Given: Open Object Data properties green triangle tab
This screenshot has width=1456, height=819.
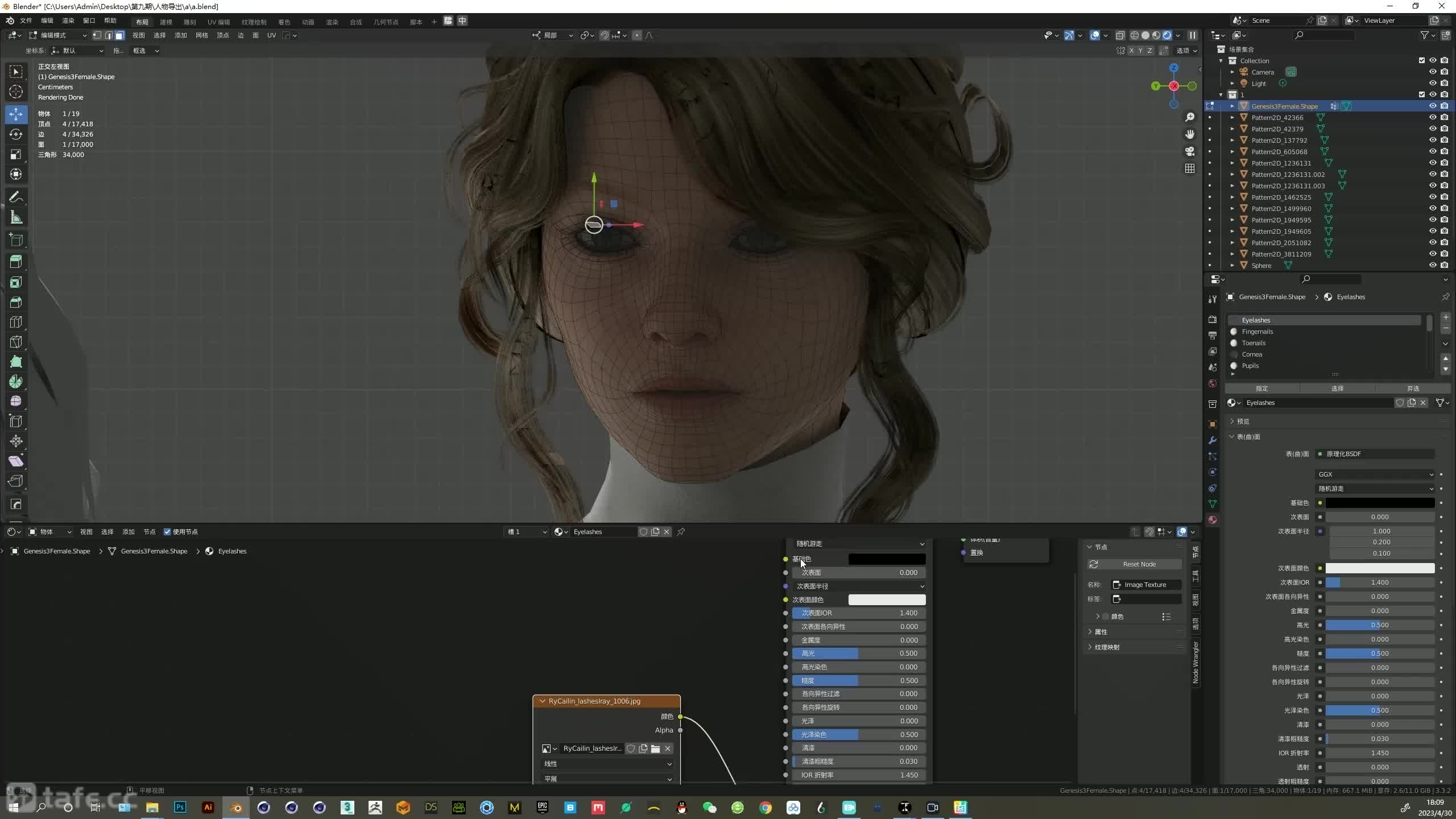Looking at the screenshot, I should 1213,504.
